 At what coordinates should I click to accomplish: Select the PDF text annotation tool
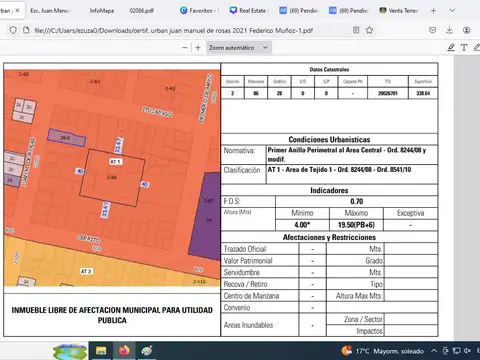(464, 48)
